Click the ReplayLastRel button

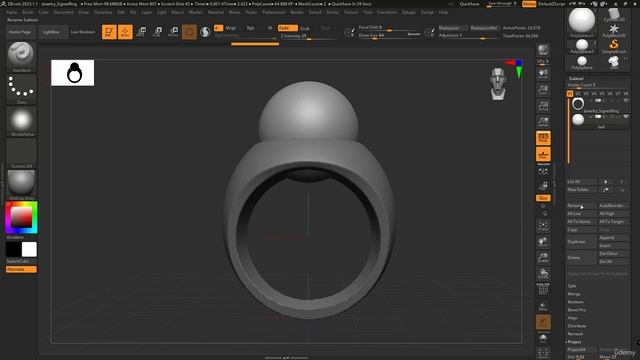pos(484,28)
